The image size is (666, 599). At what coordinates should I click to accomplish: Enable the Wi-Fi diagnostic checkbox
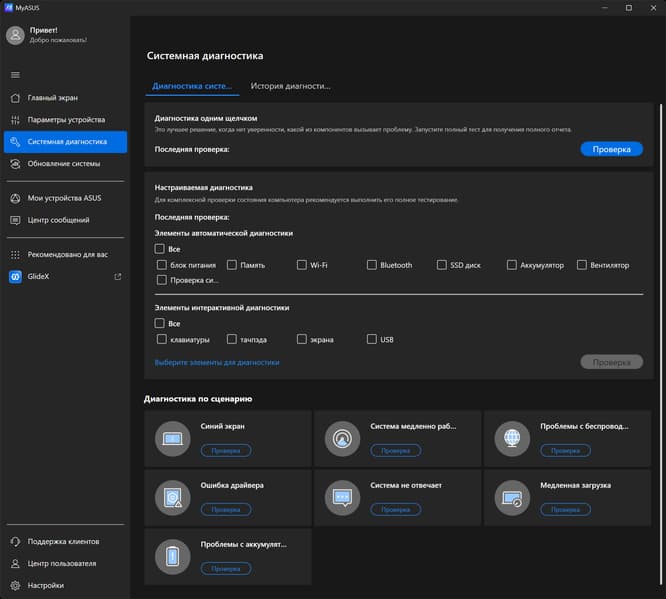click(302, 265)
